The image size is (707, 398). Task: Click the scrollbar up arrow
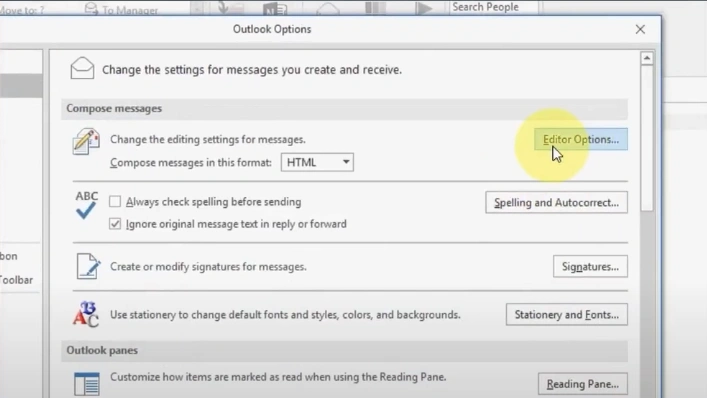[647, 58]
